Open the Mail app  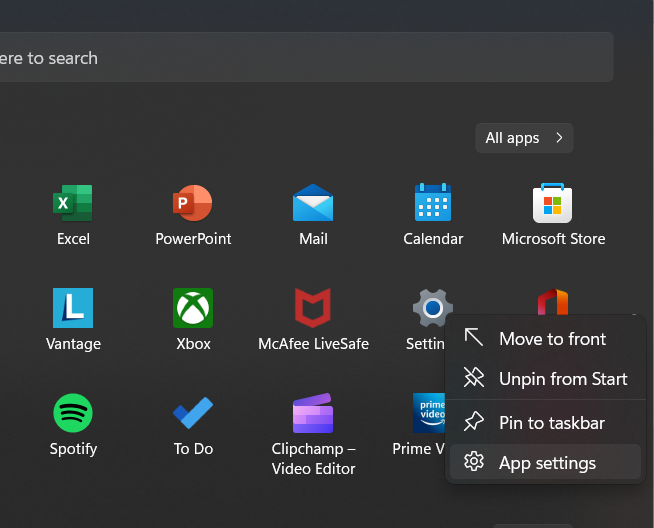pyautogui.click(x=313, y=204)
